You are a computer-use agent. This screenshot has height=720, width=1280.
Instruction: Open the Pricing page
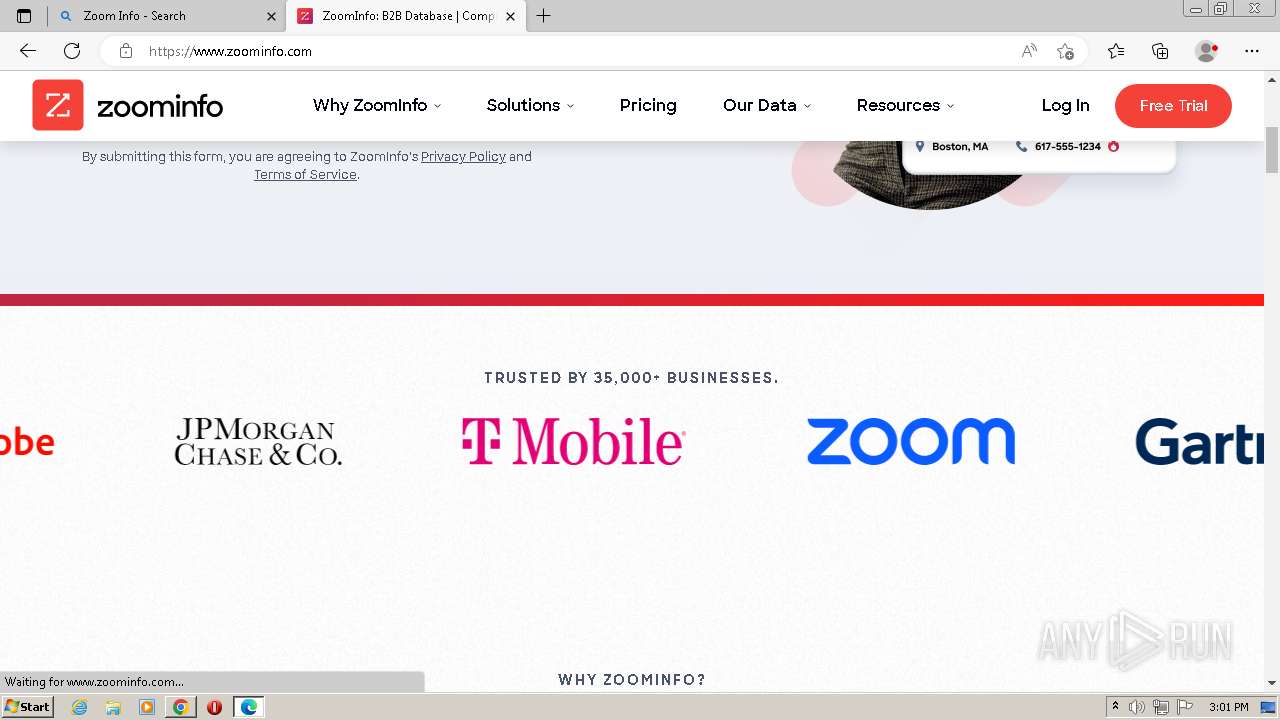(648, 105)
